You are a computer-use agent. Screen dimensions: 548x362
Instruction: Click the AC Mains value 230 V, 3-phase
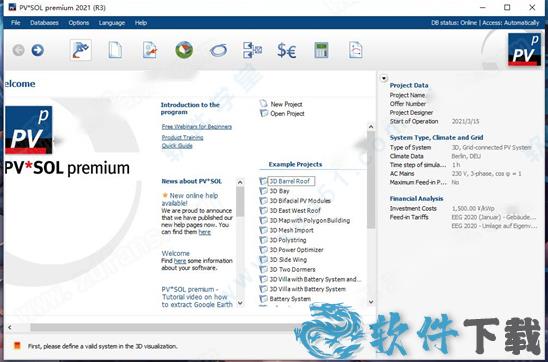(486, 173)
